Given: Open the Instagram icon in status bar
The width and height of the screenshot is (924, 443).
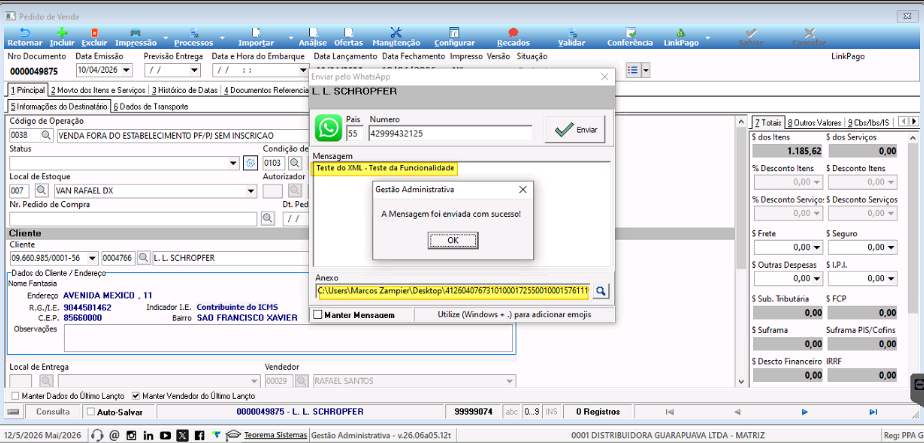Looking at the screenshot, I should tap(132, 435).
